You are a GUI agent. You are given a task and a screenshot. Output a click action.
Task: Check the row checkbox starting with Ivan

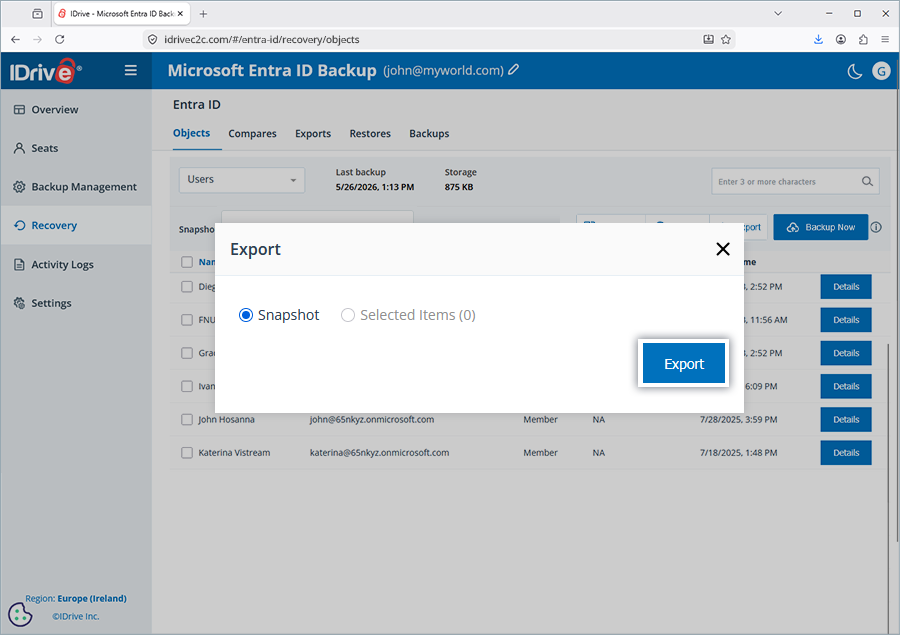point(187,386)
